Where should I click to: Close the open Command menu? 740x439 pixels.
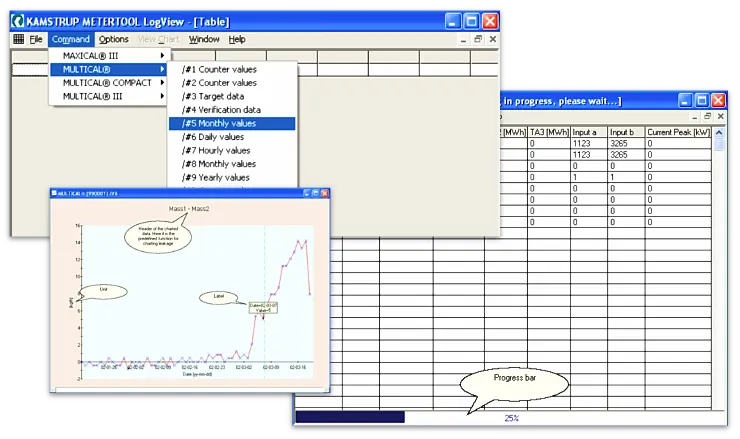(71, 39)
